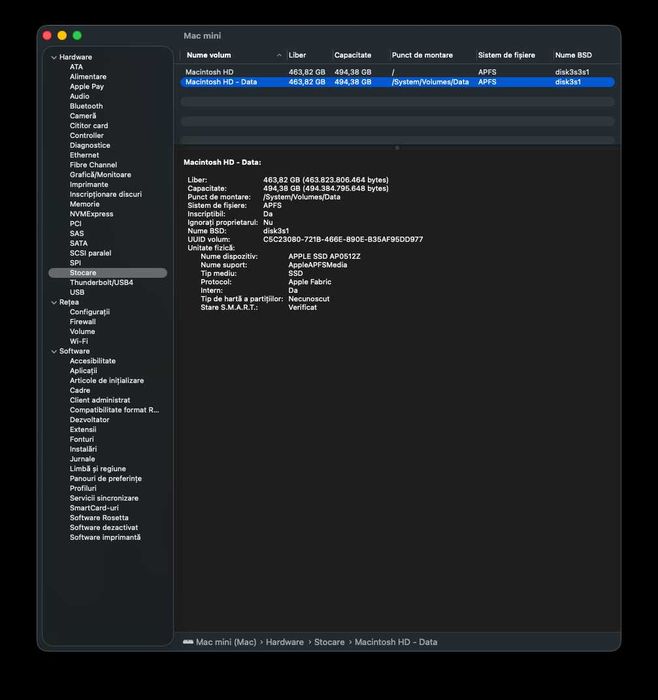Viewport: 658px width, 700px height.
Task: Select Software Rosetta entry
Action: (99, 519)
